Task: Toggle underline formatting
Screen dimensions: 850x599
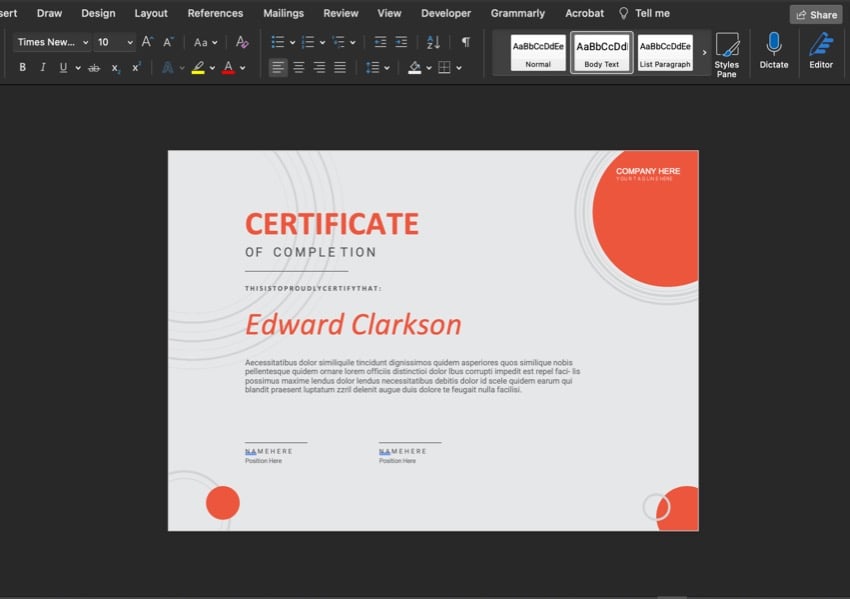Action: (66, 67)
